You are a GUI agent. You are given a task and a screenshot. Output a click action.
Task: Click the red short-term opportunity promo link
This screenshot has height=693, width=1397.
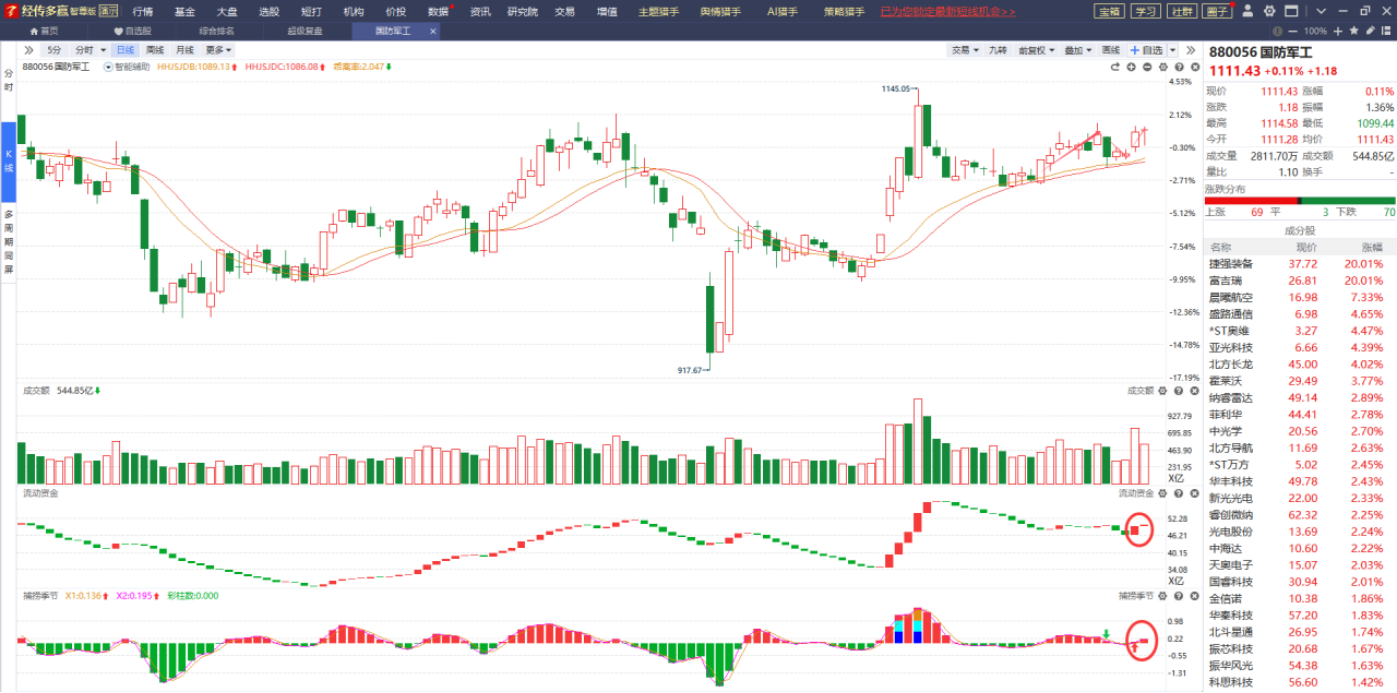click(x=947, y=12)
